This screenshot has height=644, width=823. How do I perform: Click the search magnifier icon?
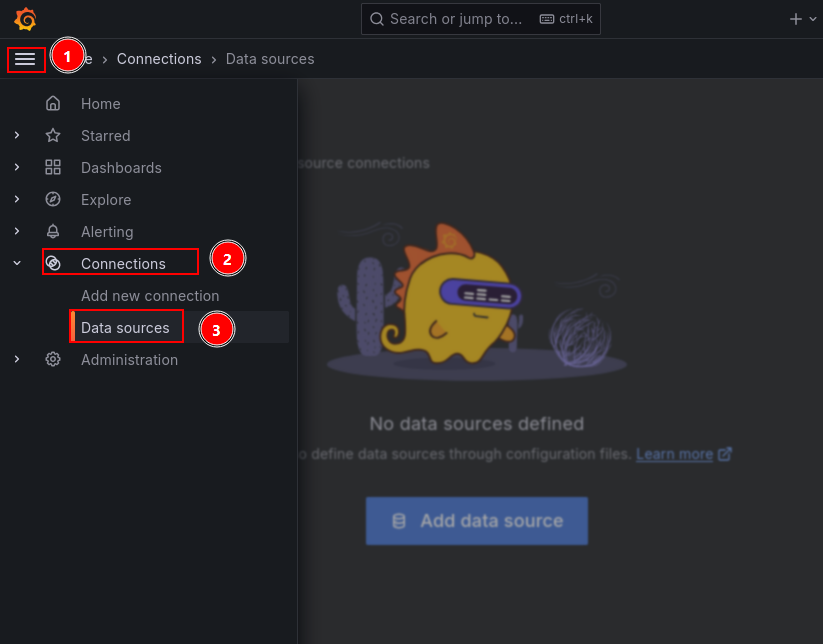tap(376, 19)
